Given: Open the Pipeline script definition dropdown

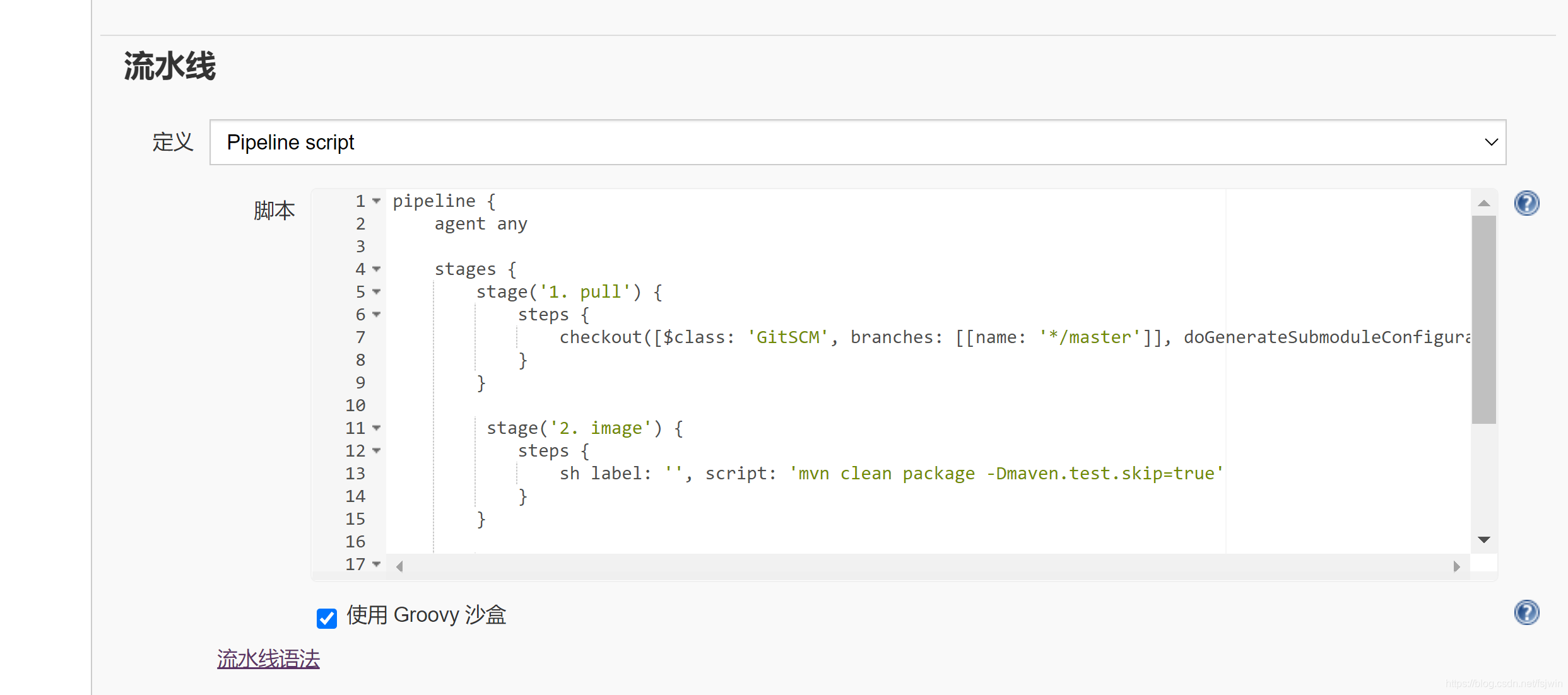Looking at the screenshot, I should (857, 143).
